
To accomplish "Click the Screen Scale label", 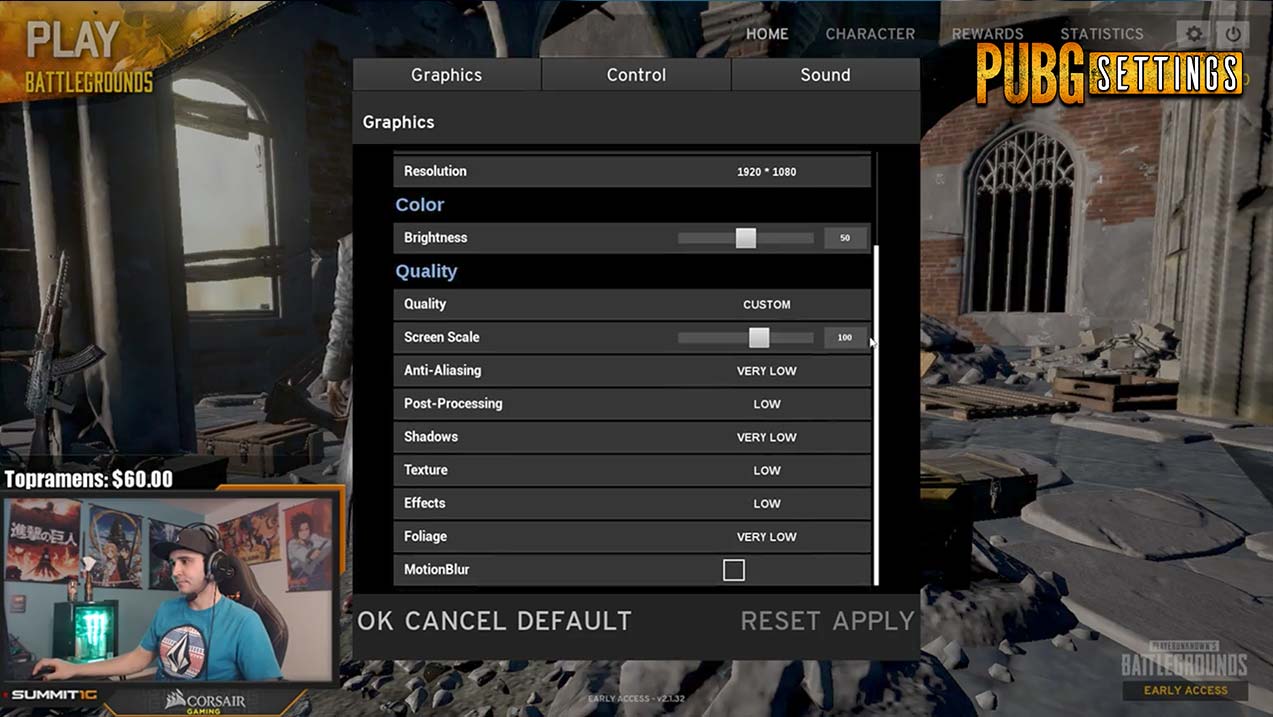I will tap(441, 337).
